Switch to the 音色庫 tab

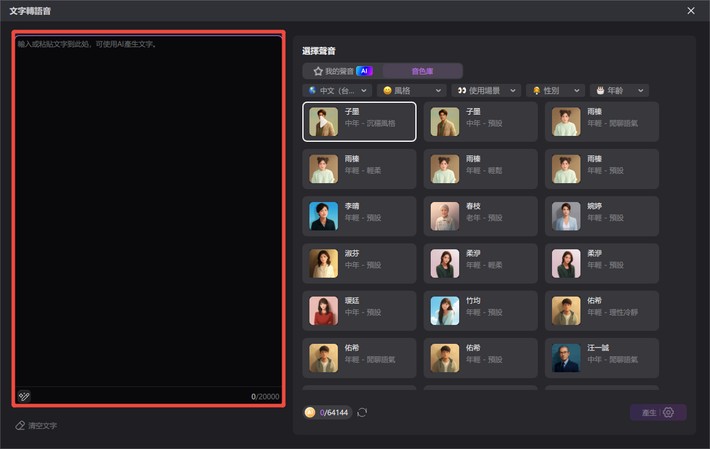point(422,71)
